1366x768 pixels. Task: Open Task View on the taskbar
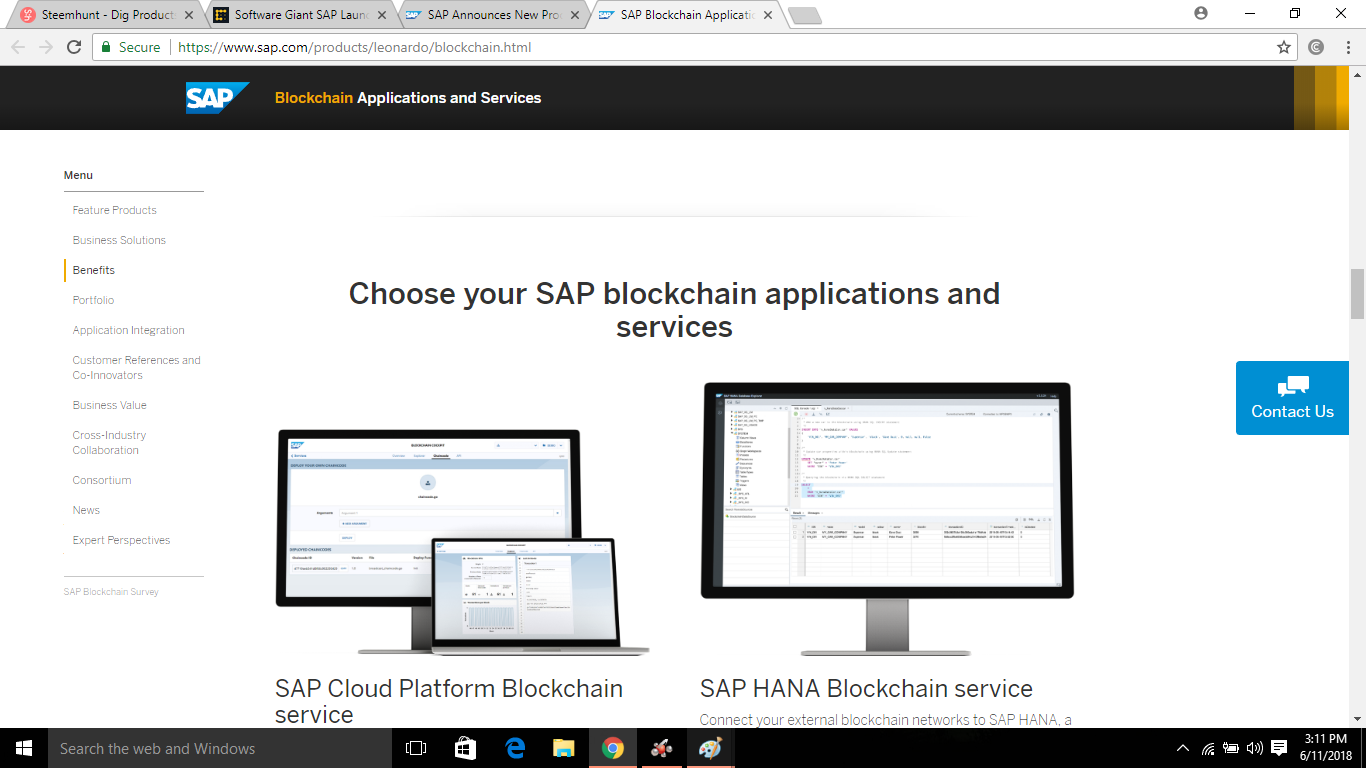pos(416,748)
